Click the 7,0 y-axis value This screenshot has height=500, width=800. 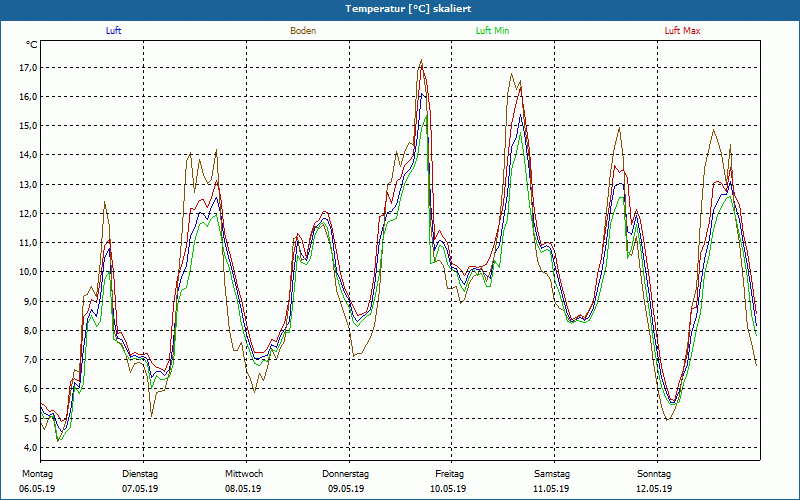tap(30, 360)
